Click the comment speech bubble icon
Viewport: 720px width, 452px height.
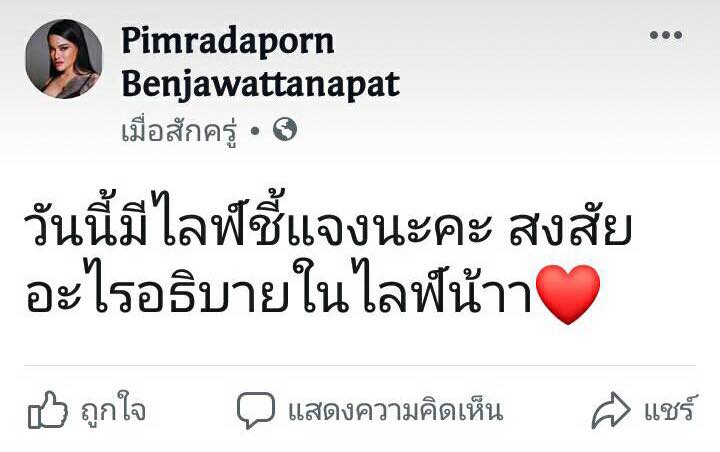pyautogui.click(x=256, y=410)
